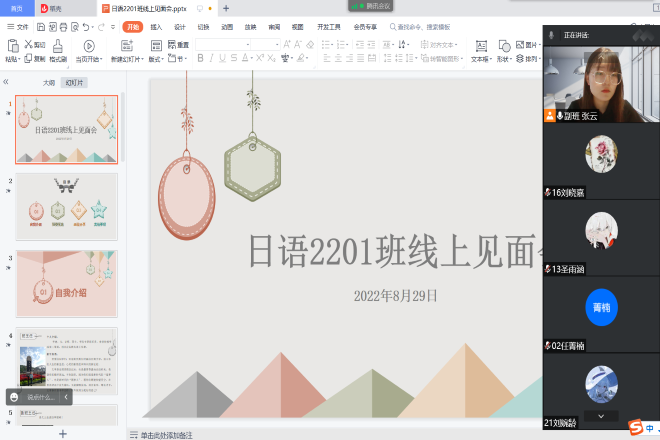Click Sogou input method tray icon
The width and height of the screenshot is (660, 440).
pos(634,428)
